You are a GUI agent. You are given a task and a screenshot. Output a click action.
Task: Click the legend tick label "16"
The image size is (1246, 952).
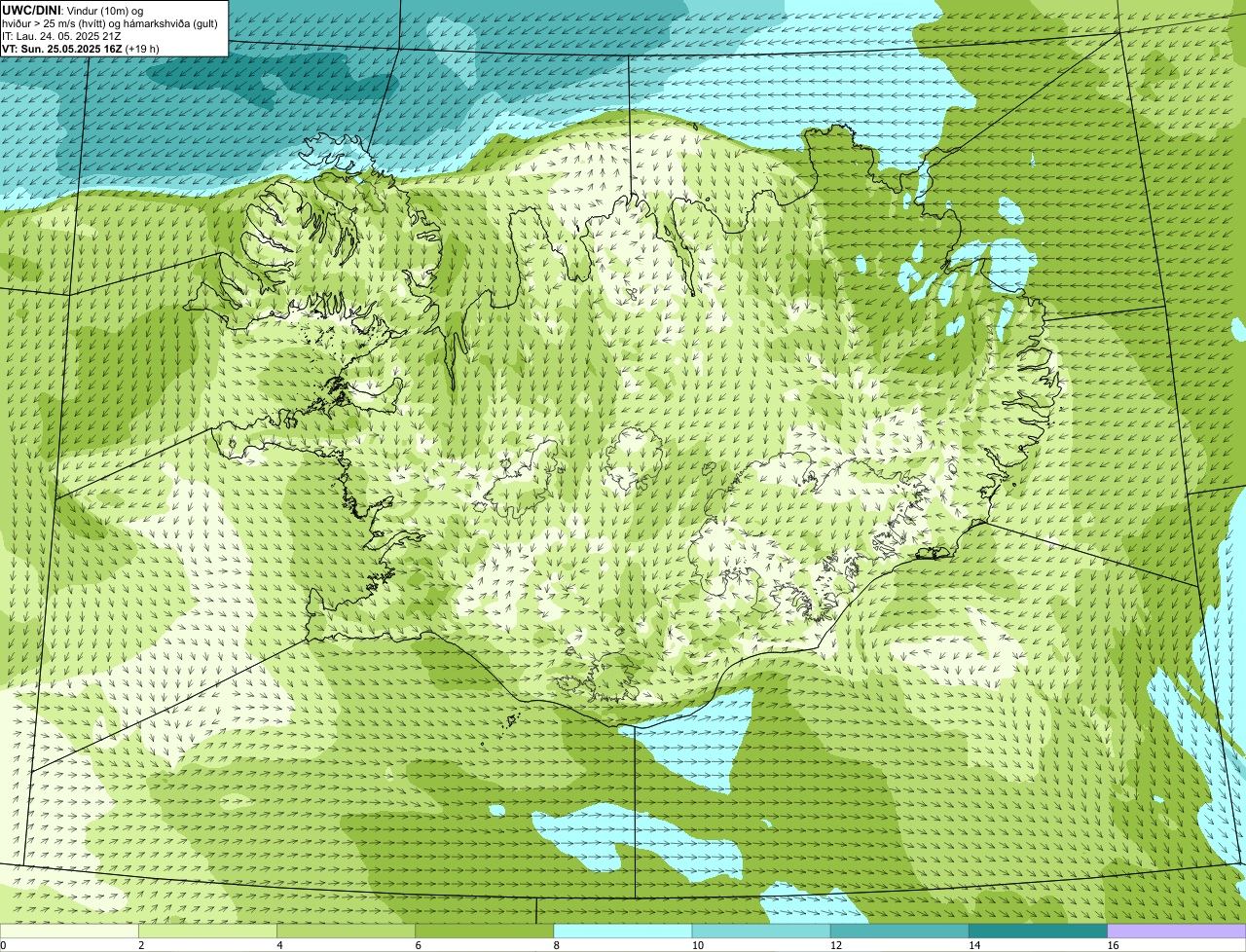pos(1114,945)
